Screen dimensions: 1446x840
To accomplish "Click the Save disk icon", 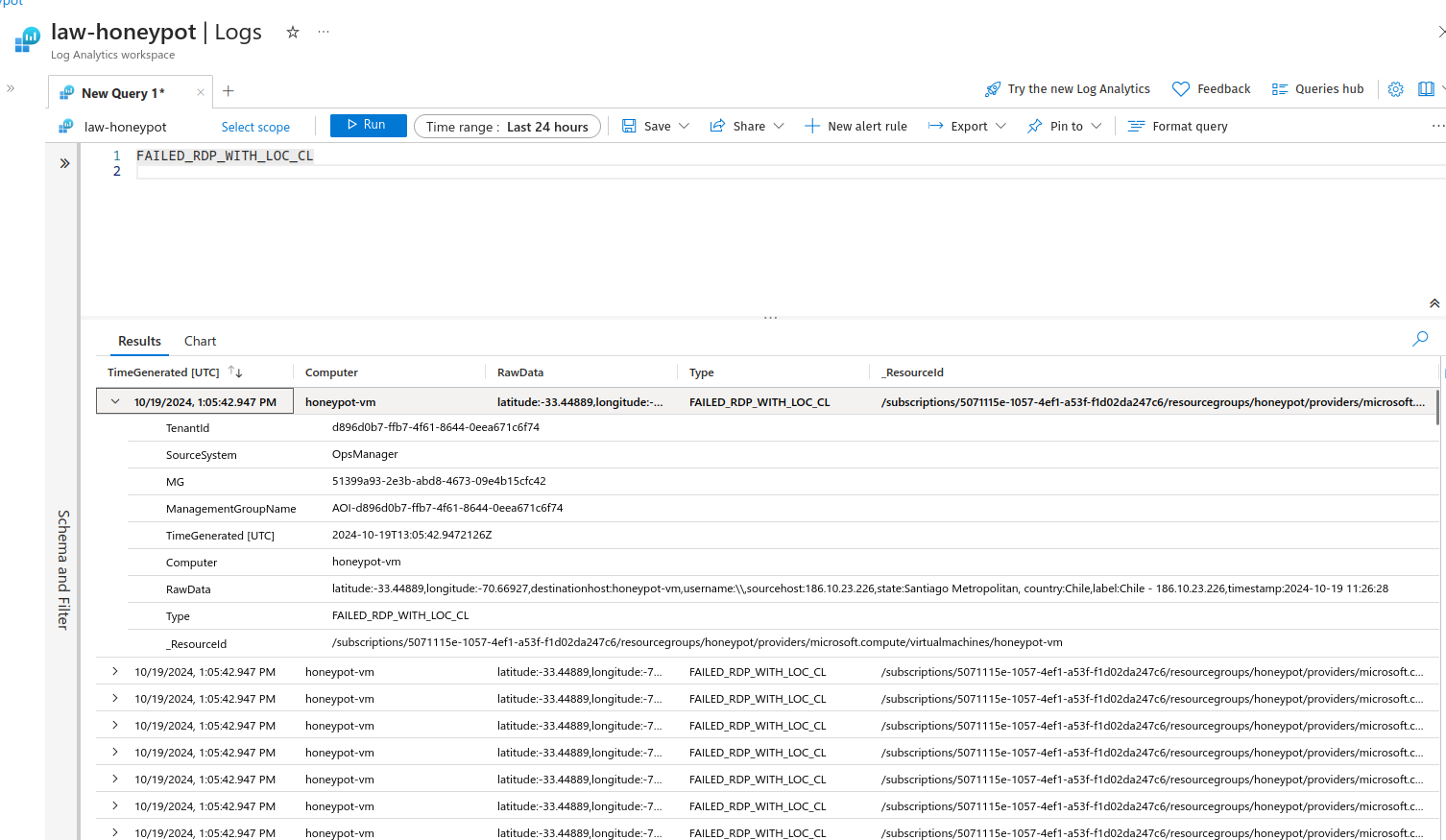I will click(x=629, y=126).
